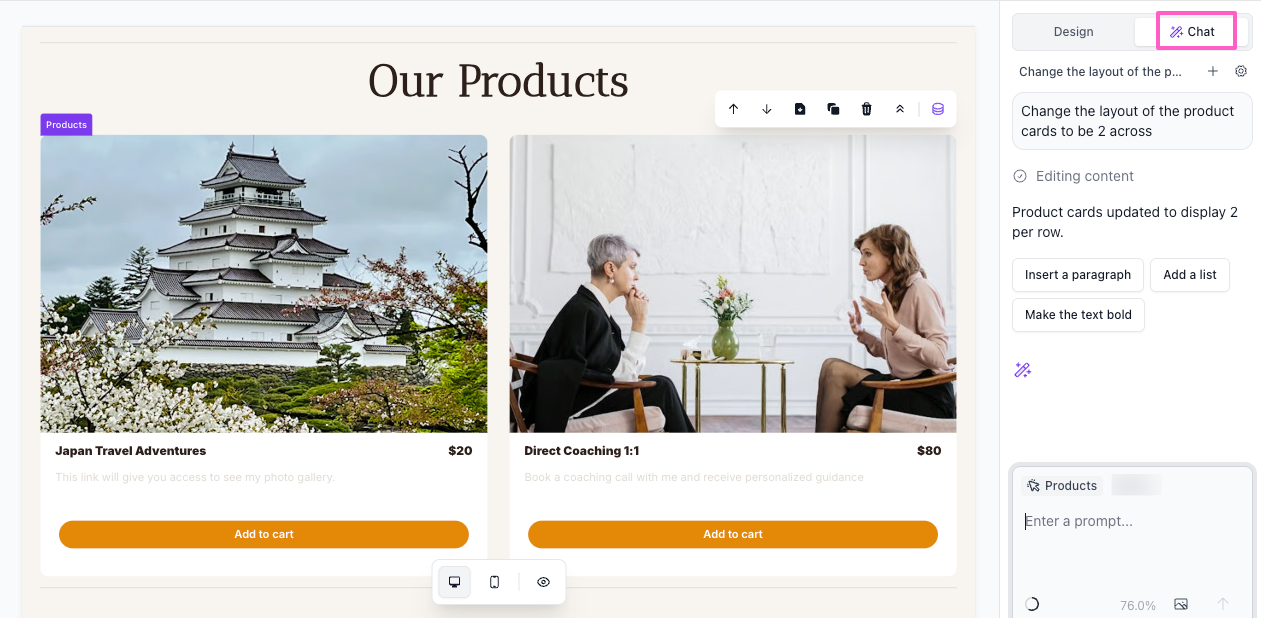
Task: Choose the Insert a paragraph suggestion
Action: click(x=1078, y=275)
